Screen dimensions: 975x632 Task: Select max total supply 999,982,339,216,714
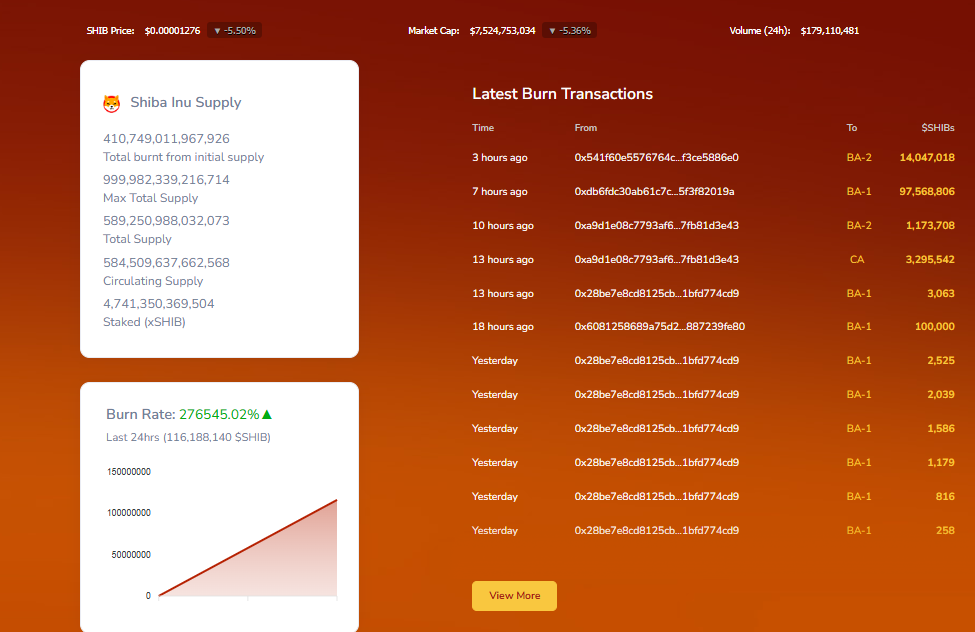[166, 180]
